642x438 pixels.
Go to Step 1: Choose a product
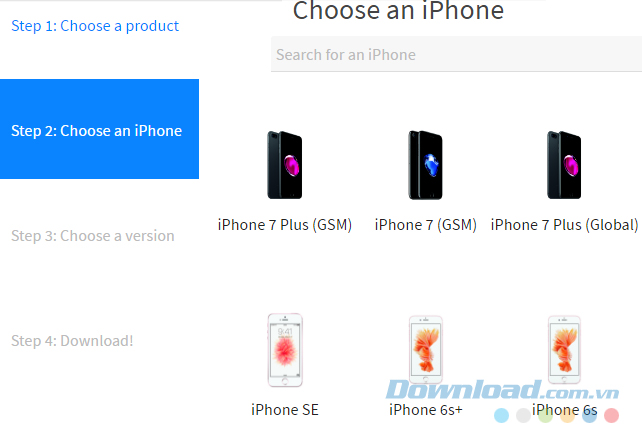click(x=95, y=26)
